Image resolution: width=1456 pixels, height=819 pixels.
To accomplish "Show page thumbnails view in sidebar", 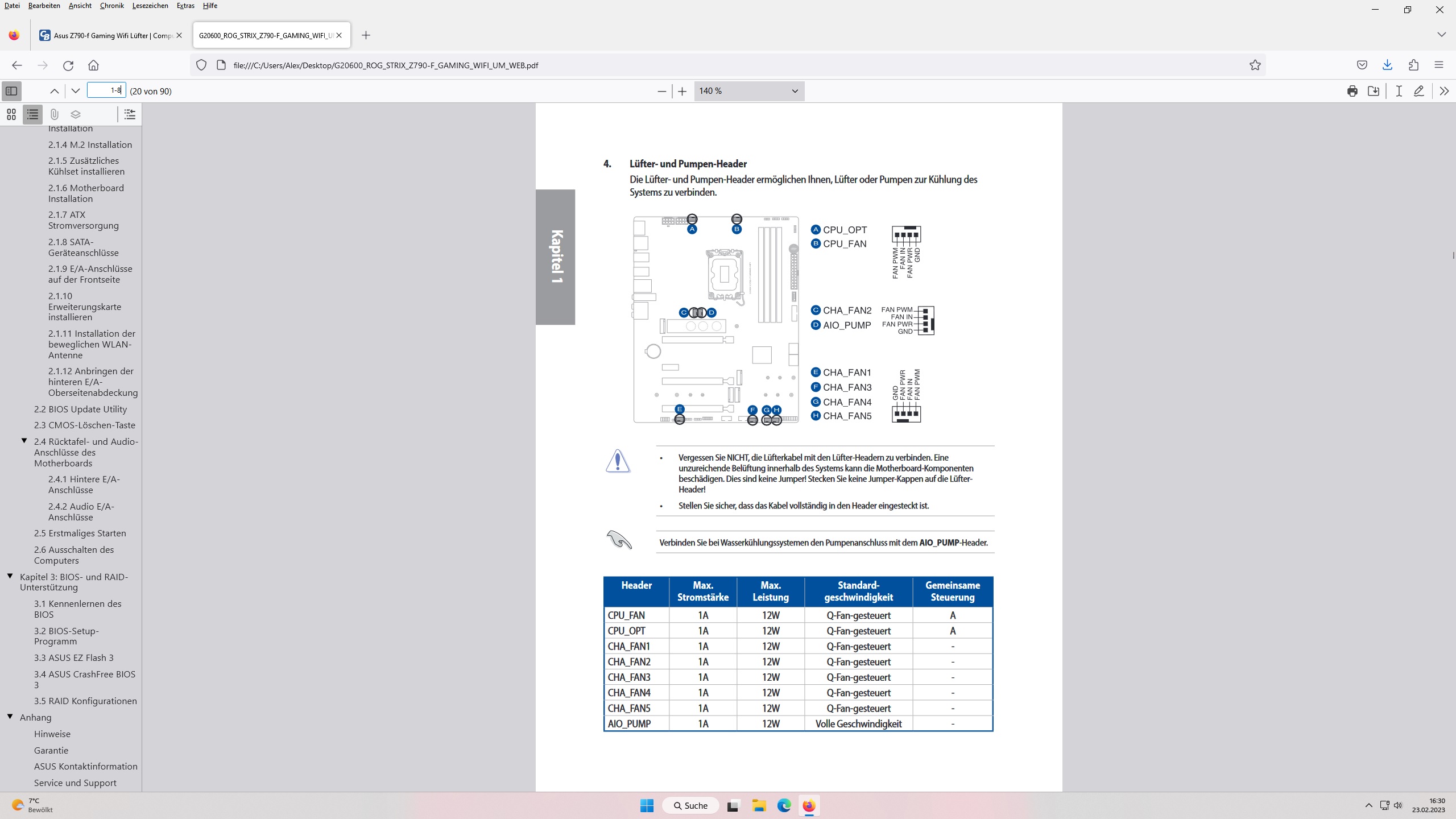I will tap(11, 114).
